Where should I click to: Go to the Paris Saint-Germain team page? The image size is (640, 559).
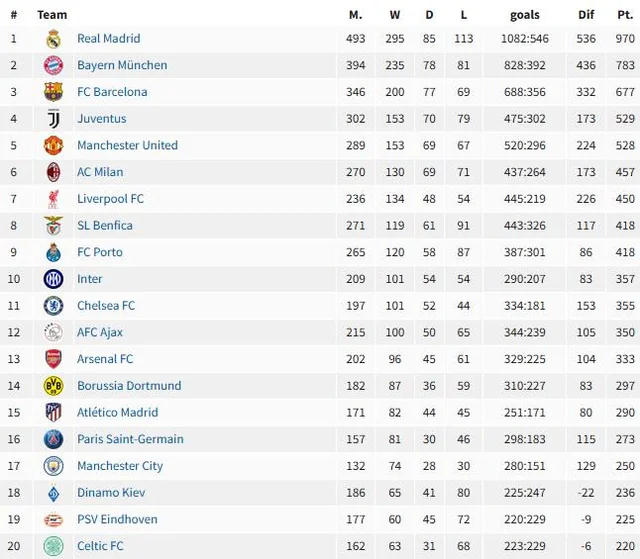point(130,439)
